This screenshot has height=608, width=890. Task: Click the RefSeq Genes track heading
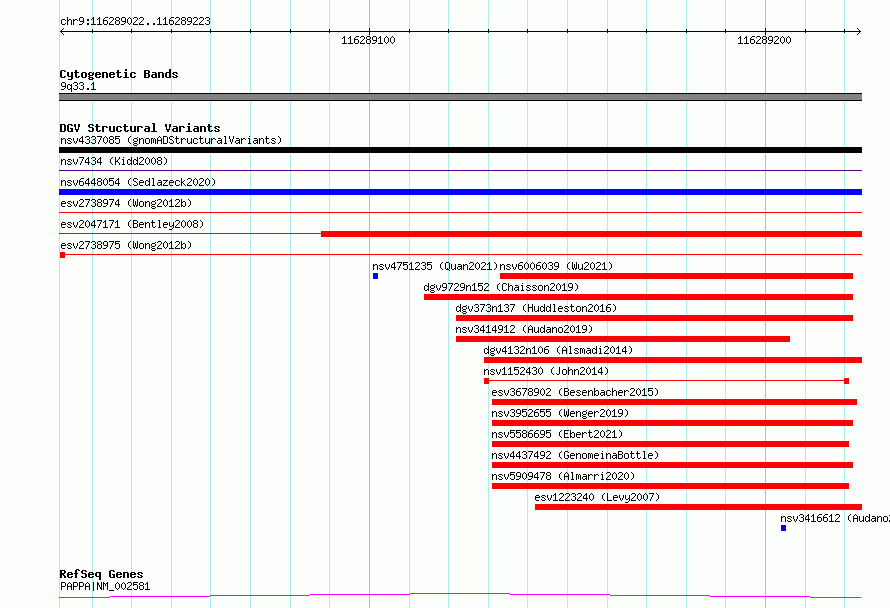(x=101, y=574)
